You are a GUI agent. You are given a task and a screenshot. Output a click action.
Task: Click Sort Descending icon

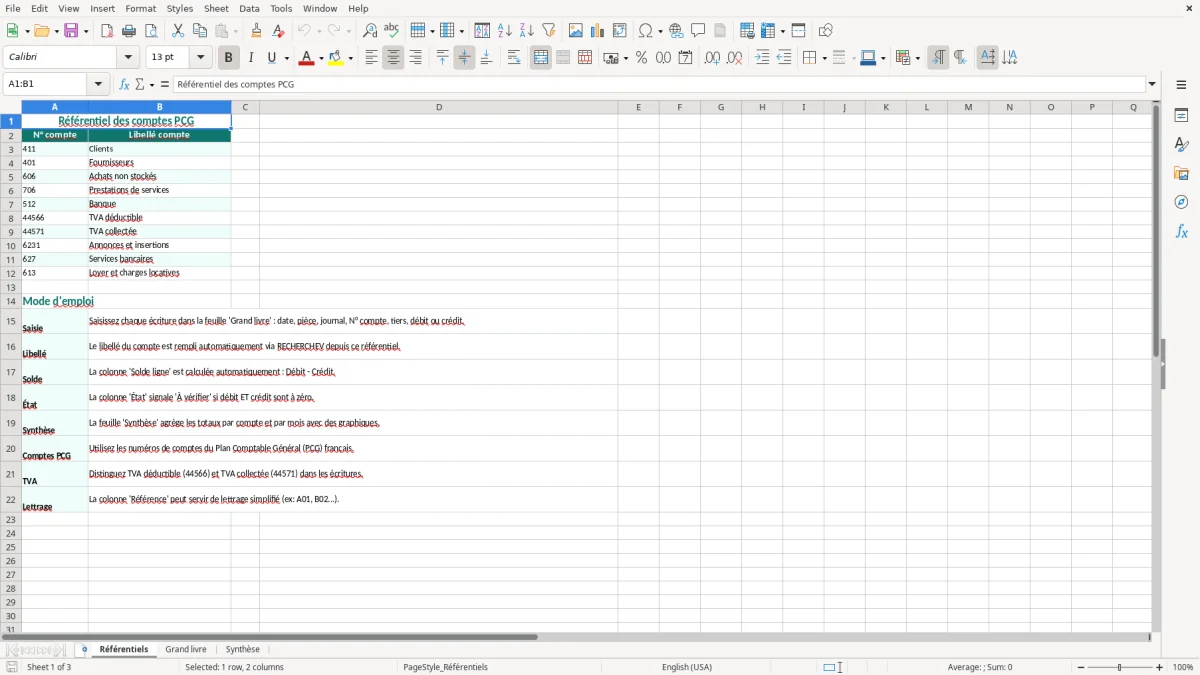pos(527,31)
